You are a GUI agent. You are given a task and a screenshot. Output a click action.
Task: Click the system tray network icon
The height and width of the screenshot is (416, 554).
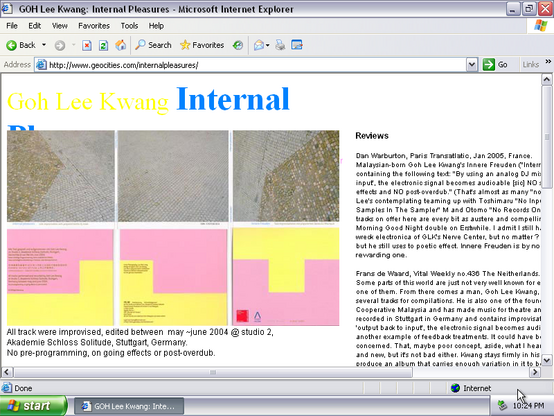tap(502, 405)
